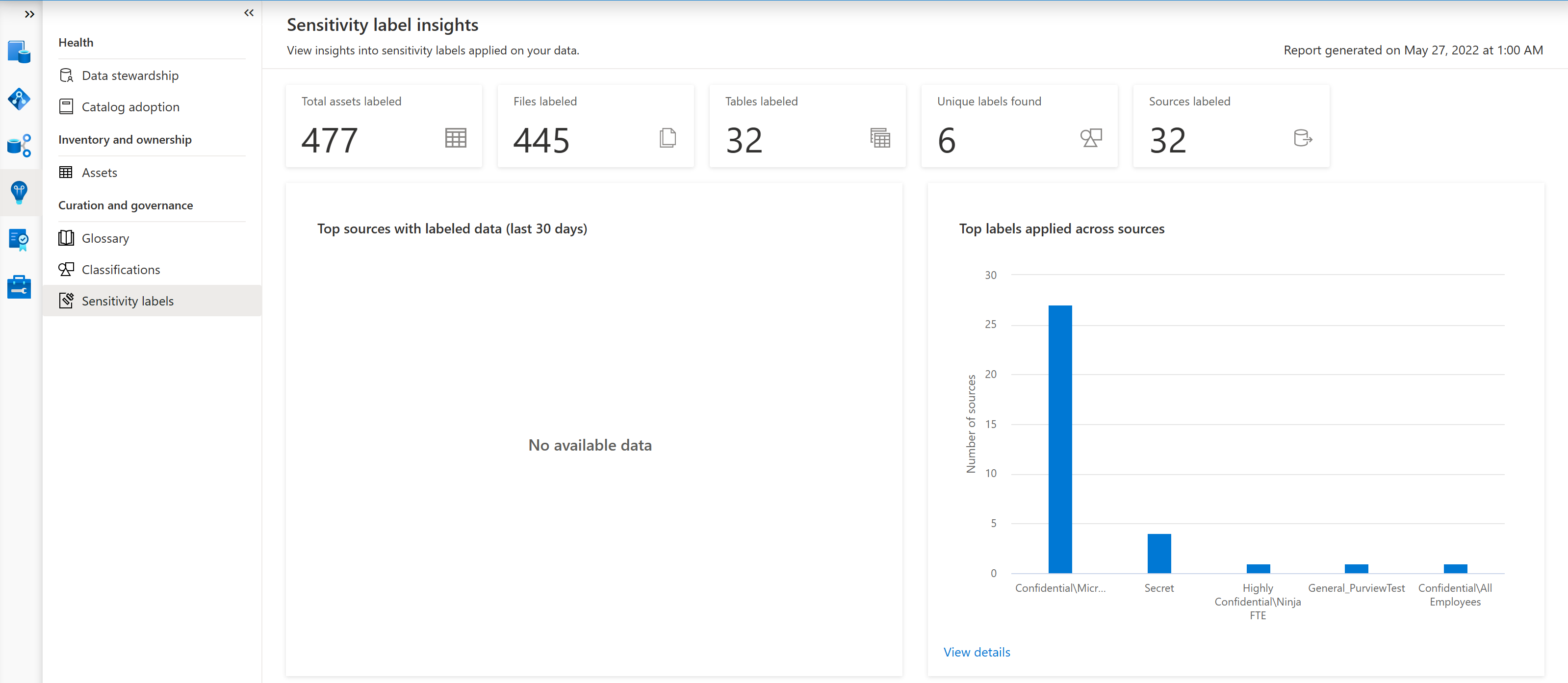This screenshot has height=683, width=1568.
Task: Click the Sensitivity labels icon in sidebar
Action: [x=65, y=300]
